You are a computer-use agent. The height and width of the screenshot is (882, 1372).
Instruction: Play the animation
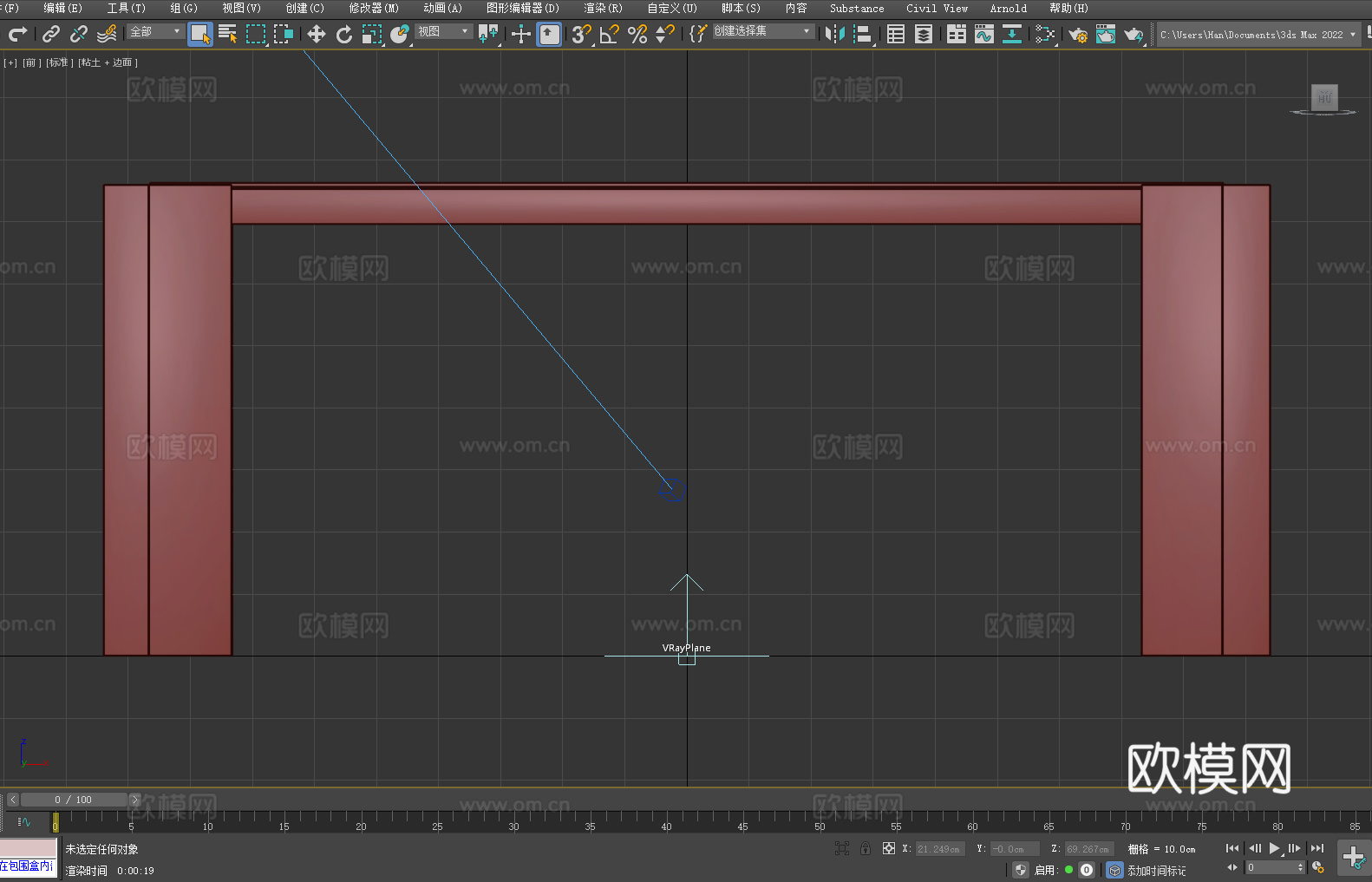(1275, 848)
